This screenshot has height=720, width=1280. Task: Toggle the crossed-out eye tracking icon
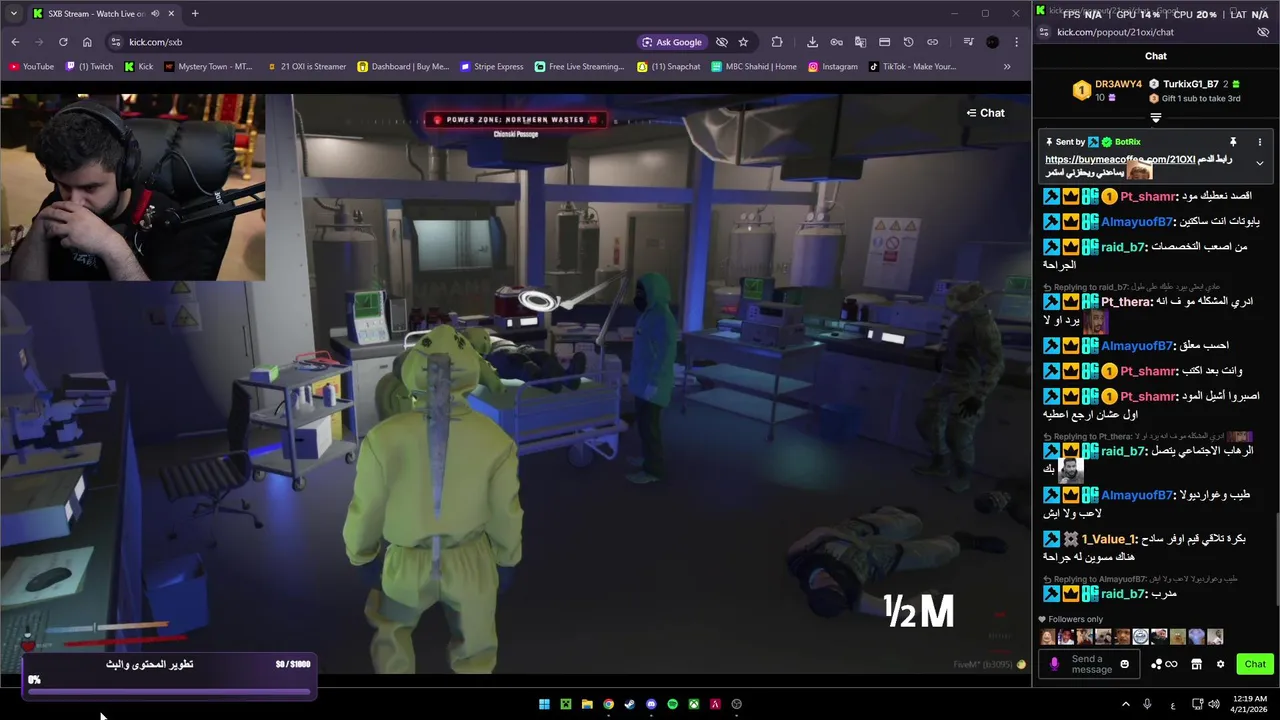click(x=722, y=42)
